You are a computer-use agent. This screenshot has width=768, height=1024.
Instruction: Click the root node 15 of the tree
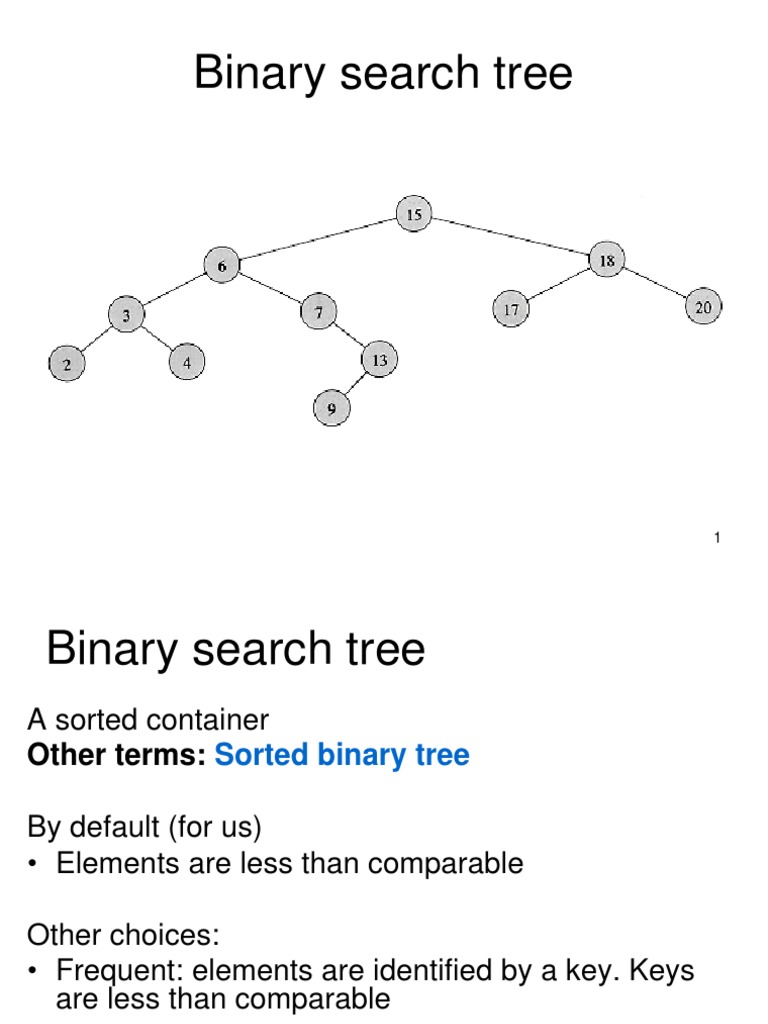click(414, 214)
